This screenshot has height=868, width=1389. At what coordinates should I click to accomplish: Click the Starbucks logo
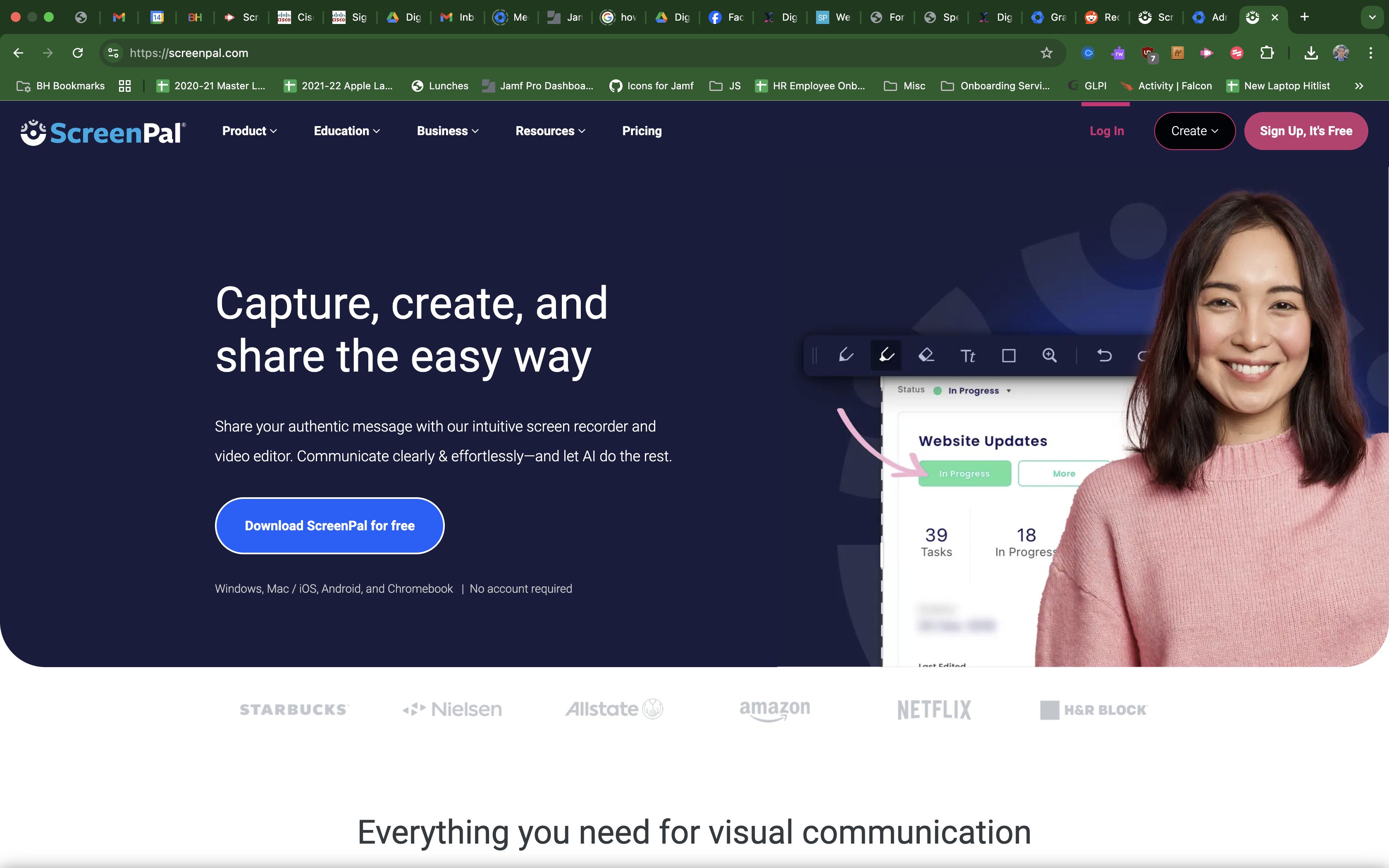pyautogui.click(x=294, y=710)
